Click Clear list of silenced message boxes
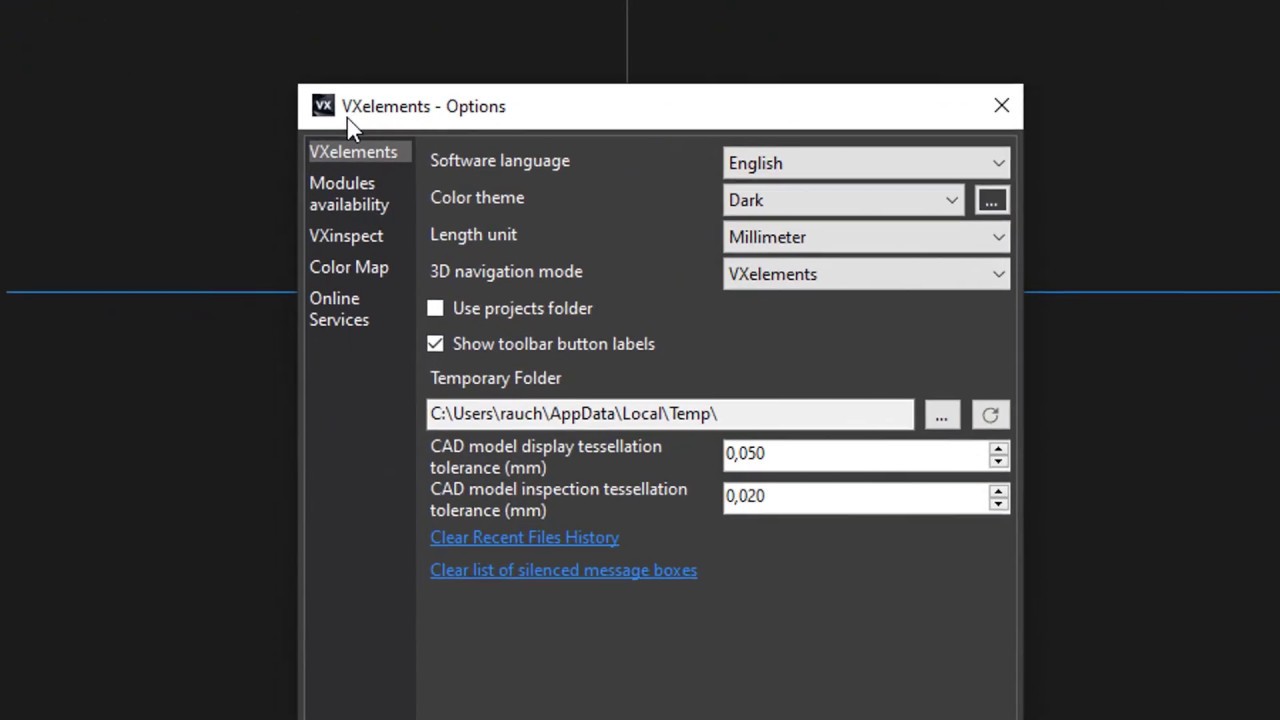Image resolution: width=1280 pixels, height=720 pixels. 563,570
